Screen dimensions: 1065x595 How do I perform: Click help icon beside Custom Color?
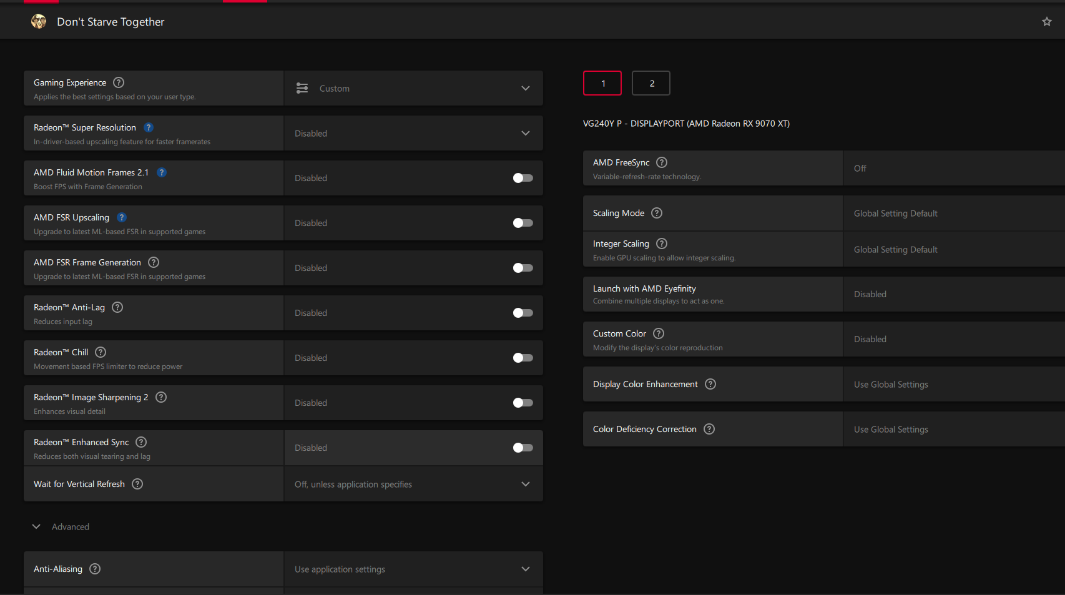658,333
